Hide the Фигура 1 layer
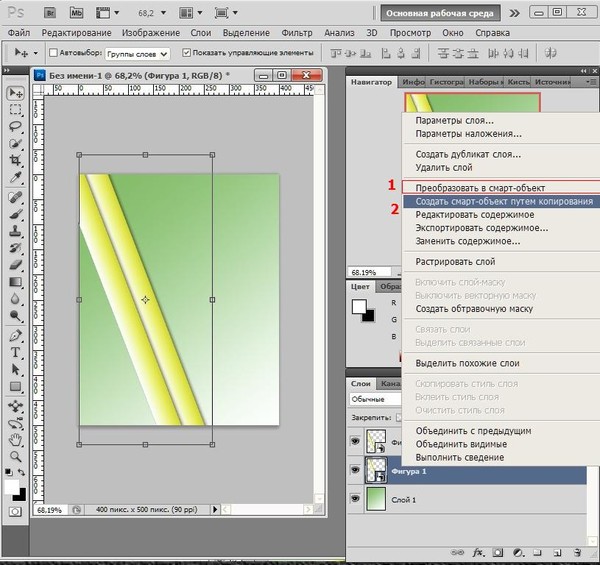The width and height of the screenshot is (600, 565). pyautogui.click(x=357, y=470)
